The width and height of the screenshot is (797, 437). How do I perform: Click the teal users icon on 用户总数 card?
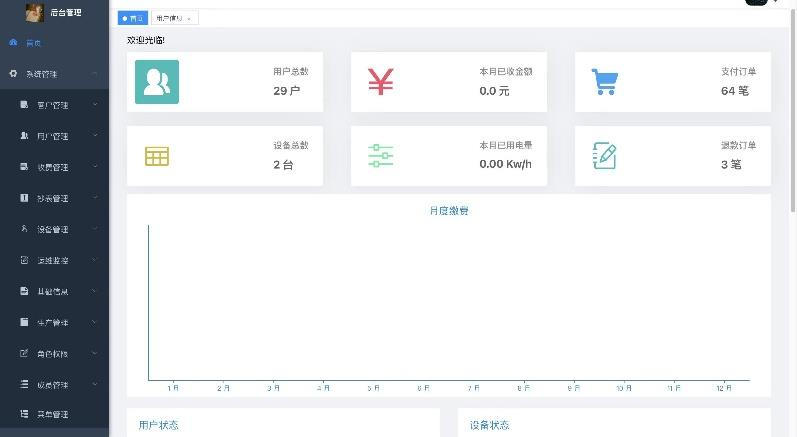[157, 82]
